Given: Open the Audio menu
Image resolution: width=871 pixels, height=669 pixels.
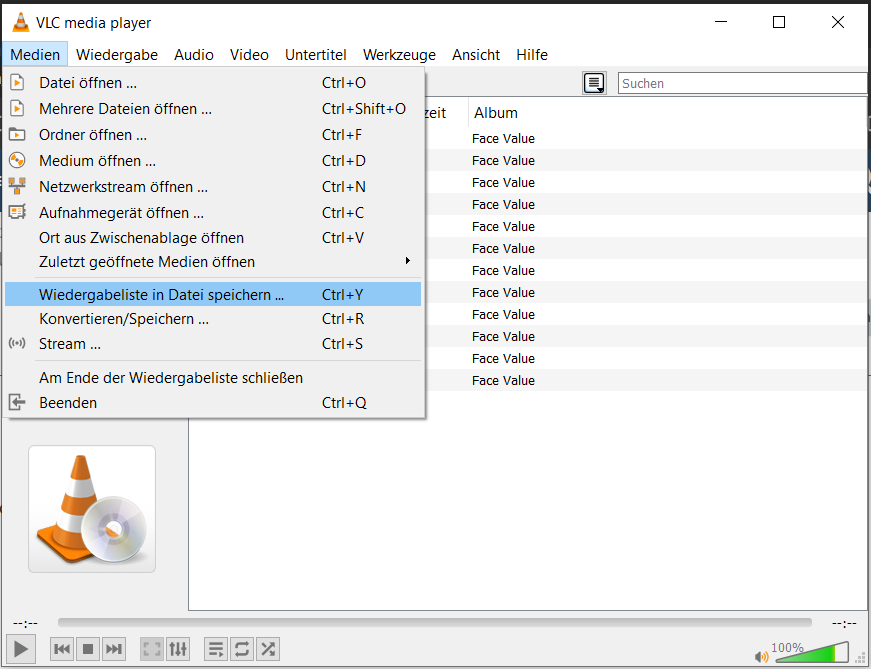Looking at the screenshot, I should (194, 54).
